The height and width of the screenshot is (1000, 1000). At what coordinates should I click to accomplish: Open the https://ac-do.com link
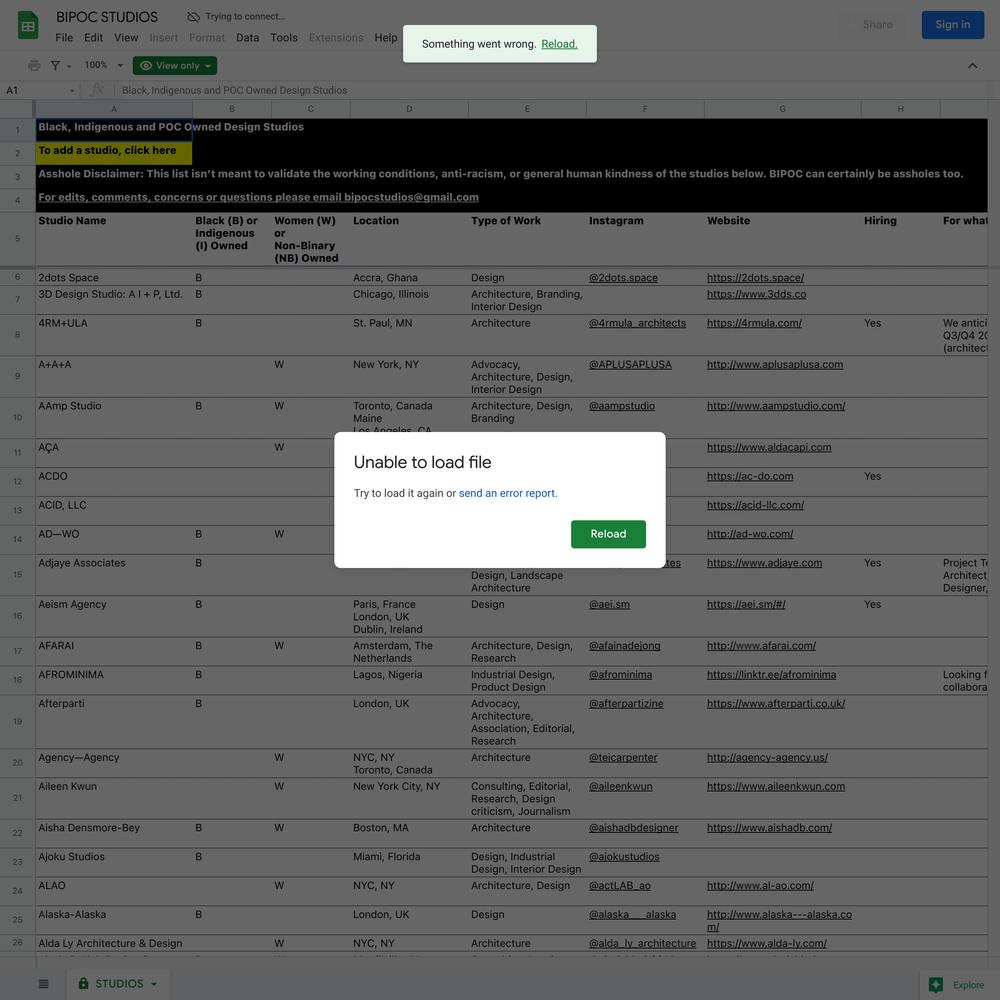tap(750, 476)
